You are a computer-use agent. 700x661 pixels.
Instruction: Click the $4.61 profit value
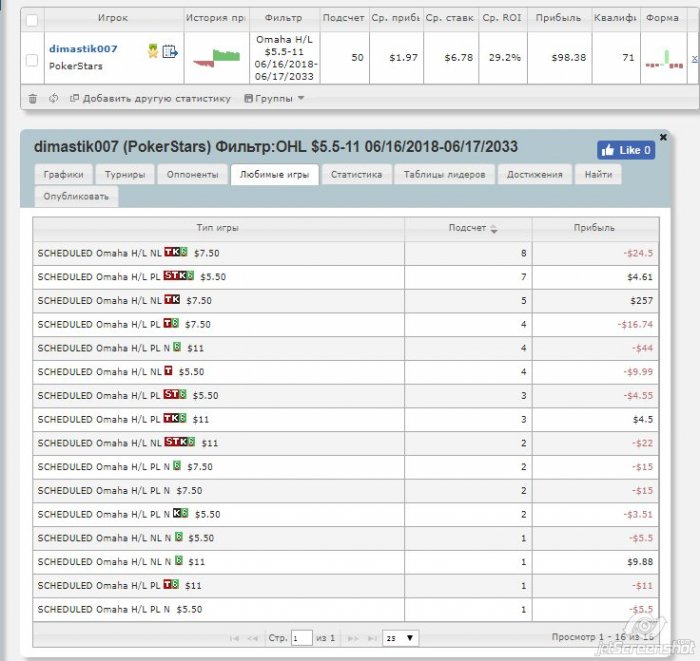pyautogui.click(x=640, y=277)
